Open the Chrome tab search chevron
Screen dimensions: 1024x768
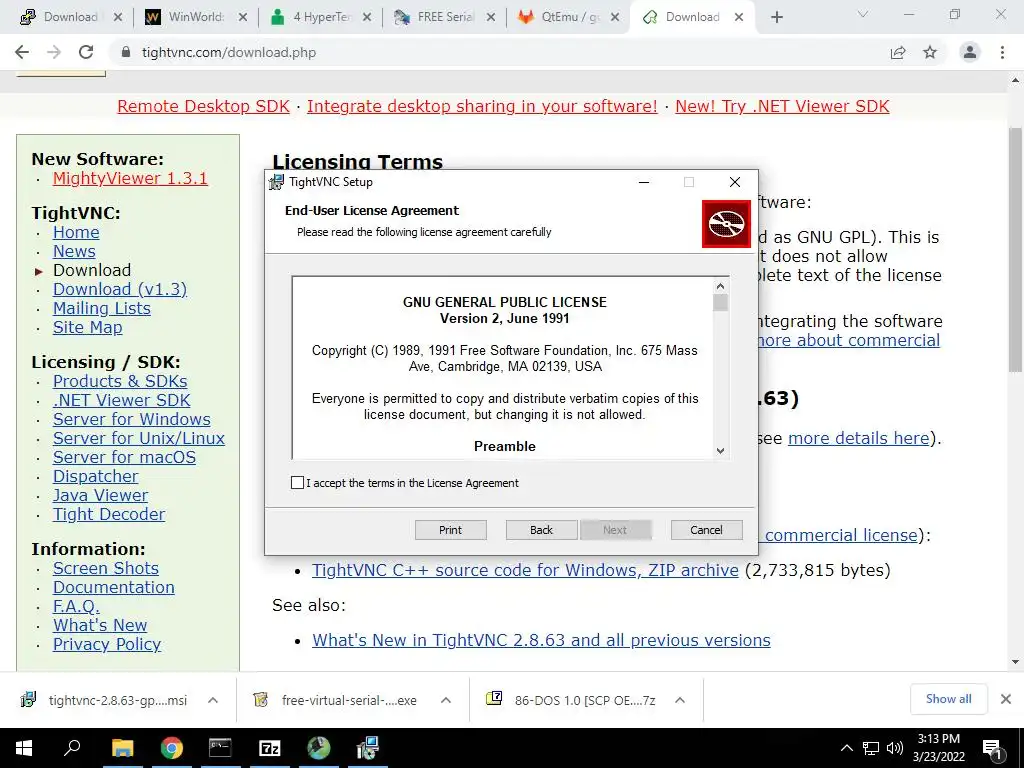(x=863, y=14)
